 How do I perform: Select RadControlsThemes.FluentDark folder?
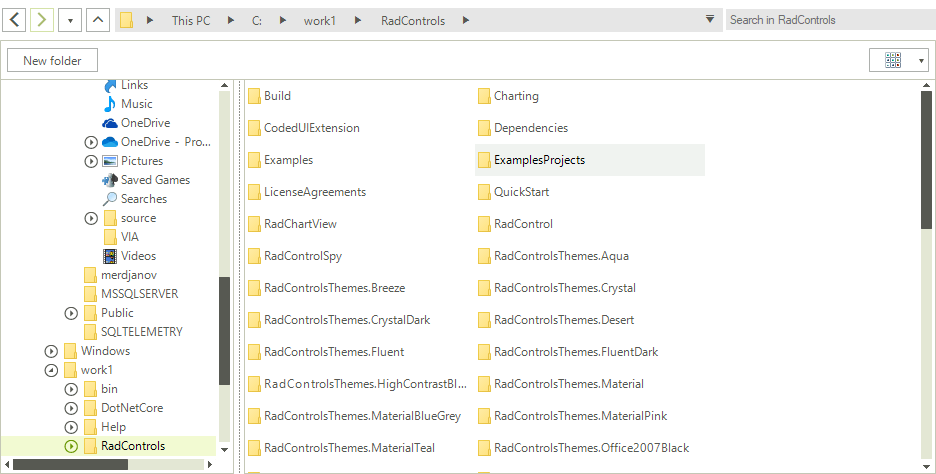point(568,352)
